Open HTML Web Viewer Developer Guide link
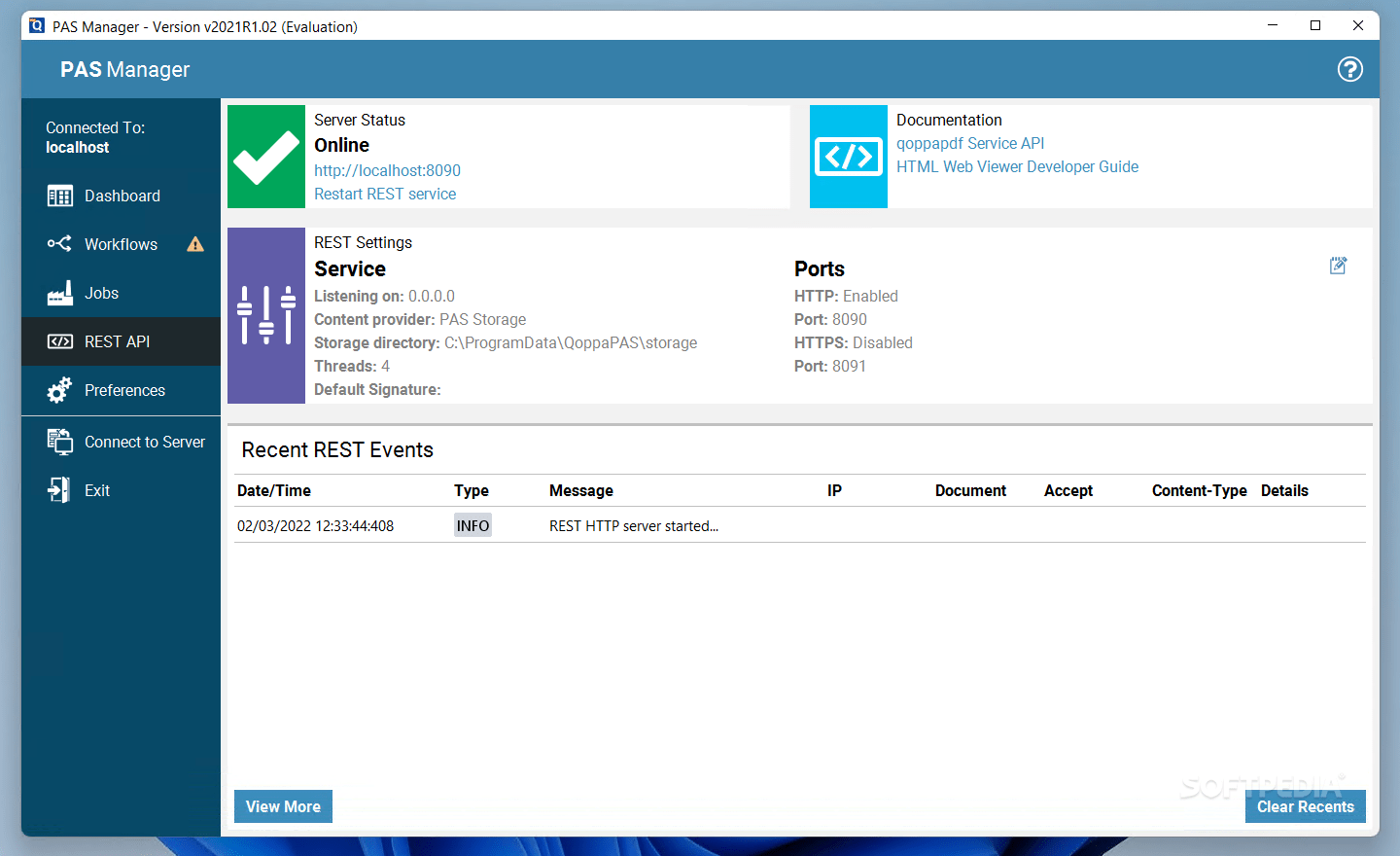Screen dimensions: 1400x856 click(x=1017, y=166)
